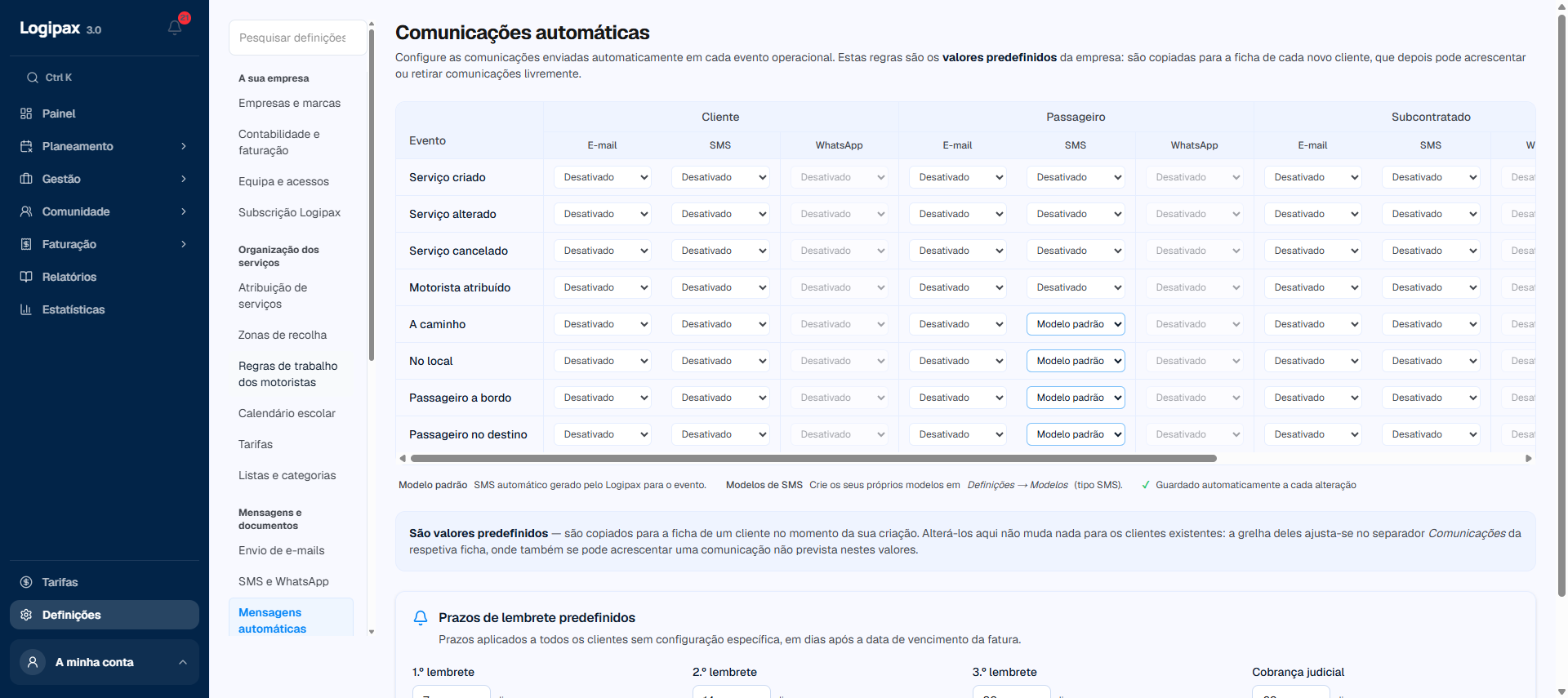Open Passageiro E-mail dropdown for No local
The height and width of the screenshot is (698, 1568).
[958, 361]
